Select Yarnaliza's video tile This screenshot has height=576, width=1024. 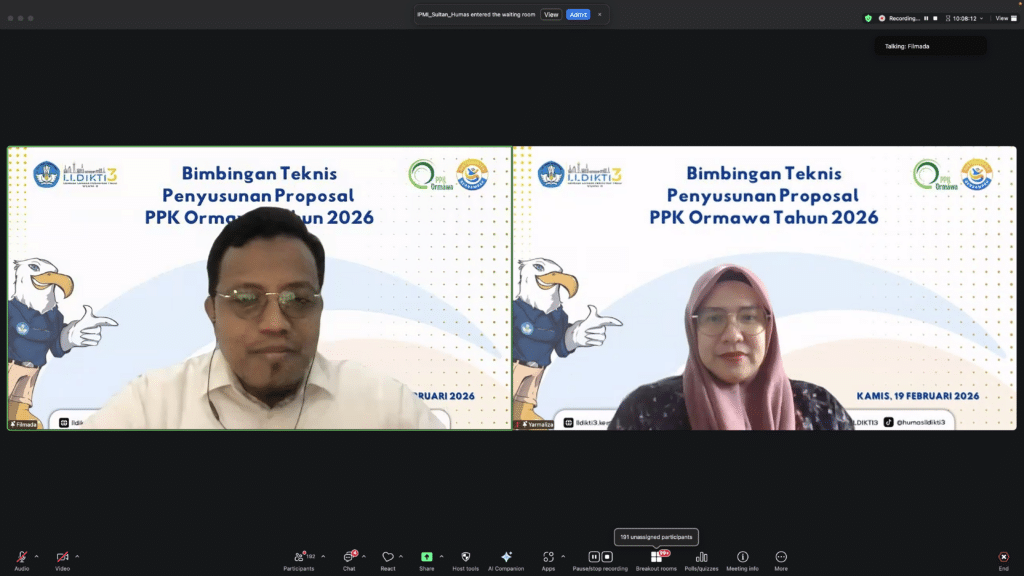[765, 289]
